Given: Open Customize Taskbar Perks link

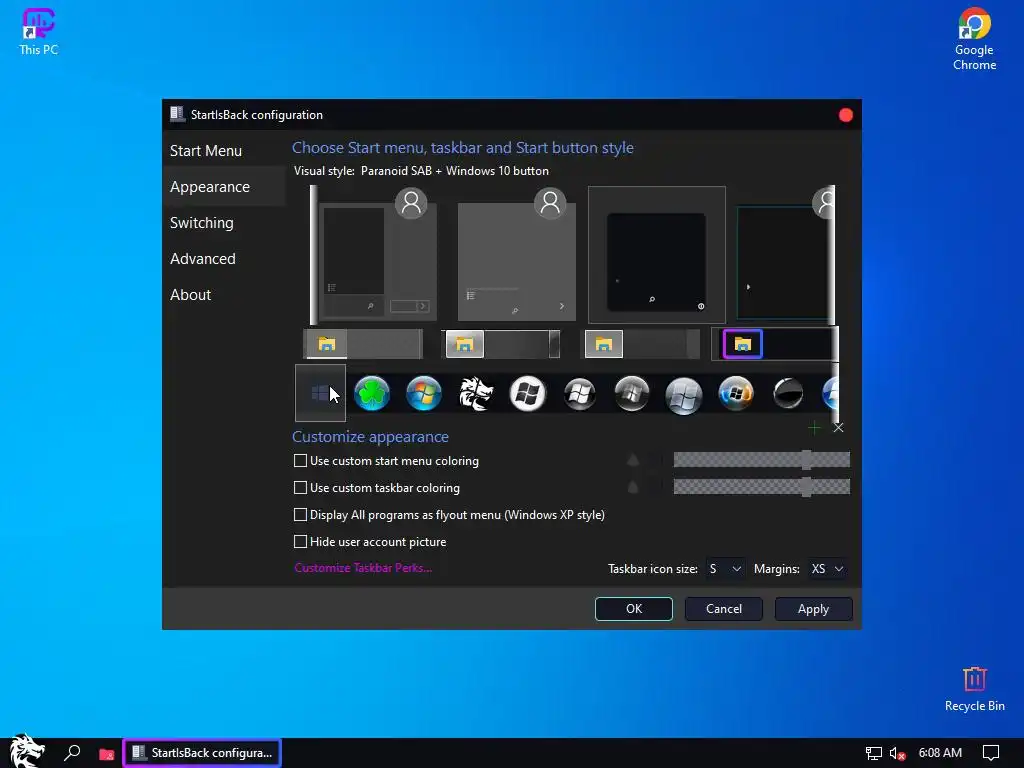Looking at the screenshot, I should (363, 568).
